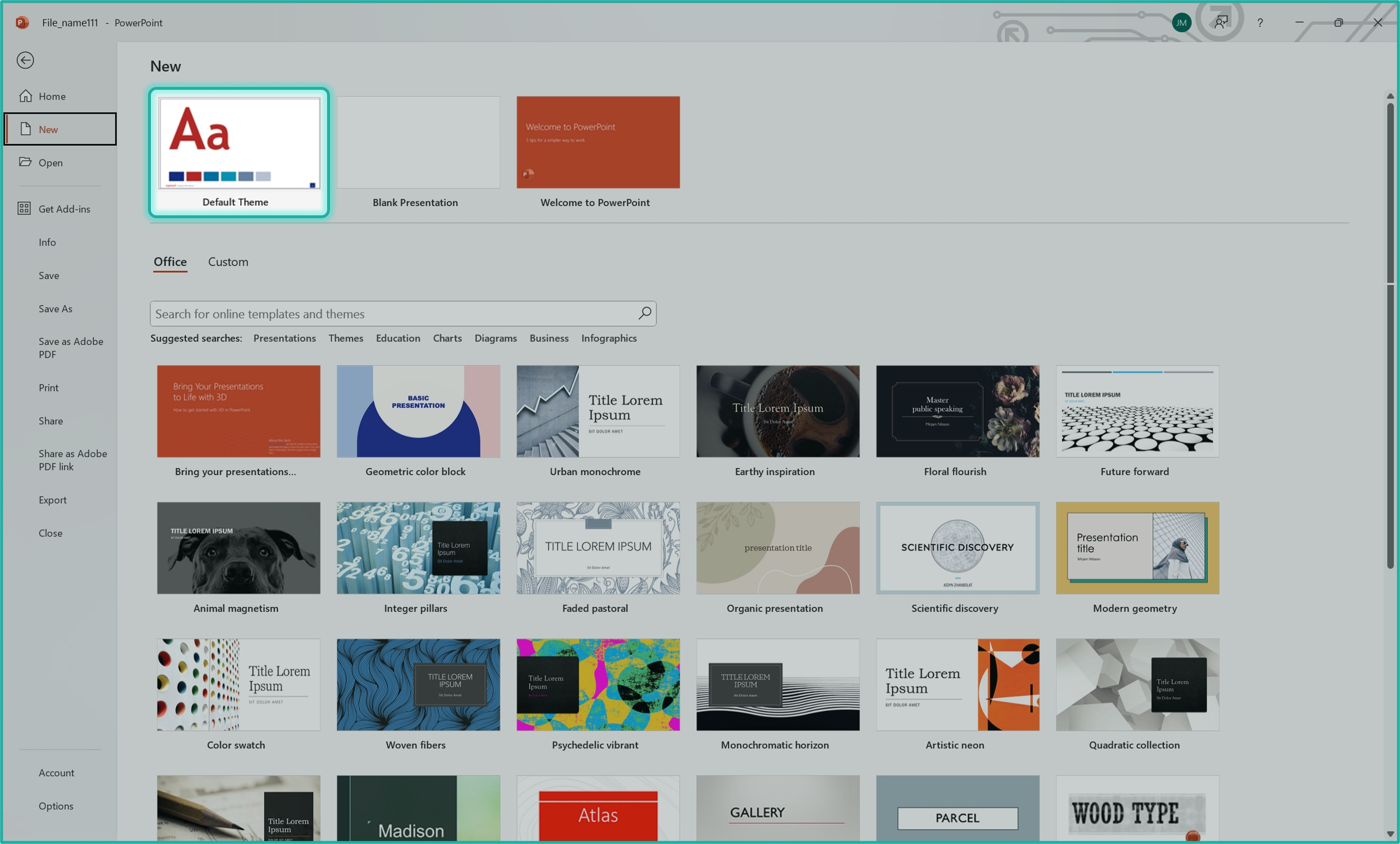Image resolution: width=1400 pixels, height=844 pixels.
Task: Choose the Atlas template
Action: coord(598,808)
